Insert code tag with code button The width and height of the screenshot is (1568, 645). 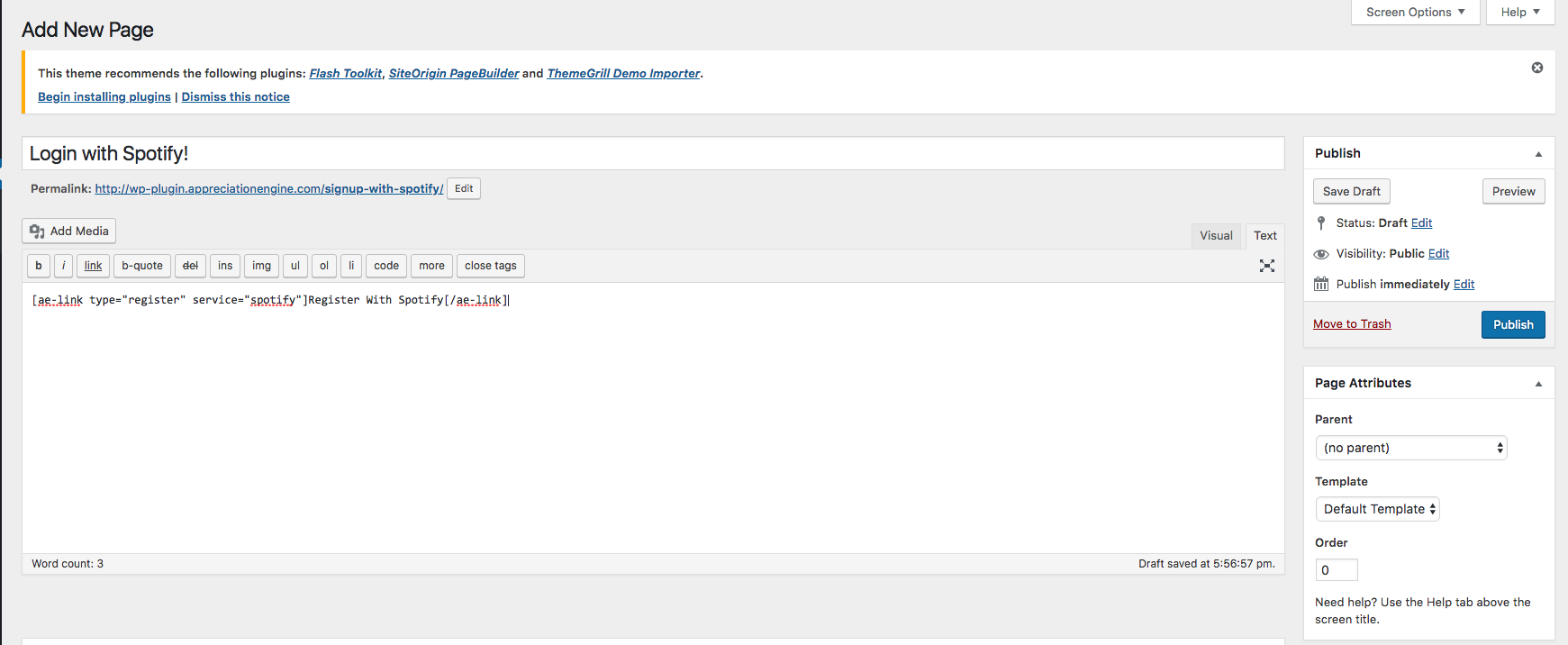pos(386,266)
